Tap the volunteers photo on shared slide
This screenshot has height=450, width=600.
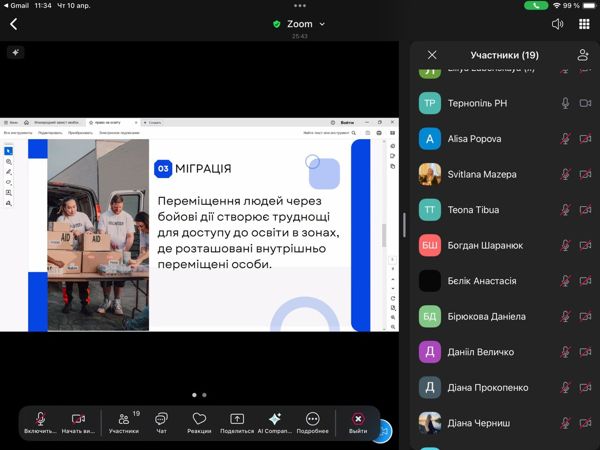98,235
